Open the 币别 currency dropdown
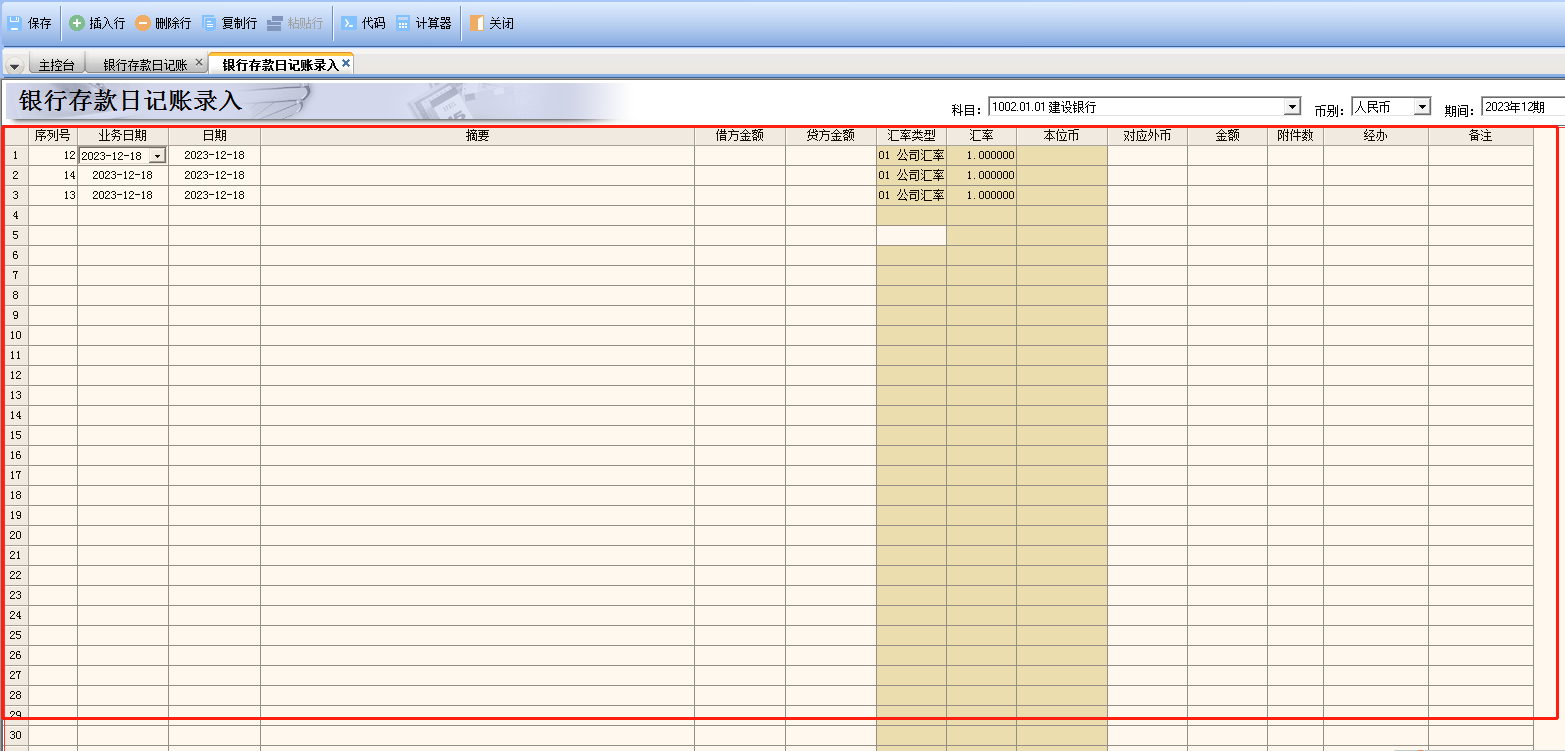 coord(1422,107)
